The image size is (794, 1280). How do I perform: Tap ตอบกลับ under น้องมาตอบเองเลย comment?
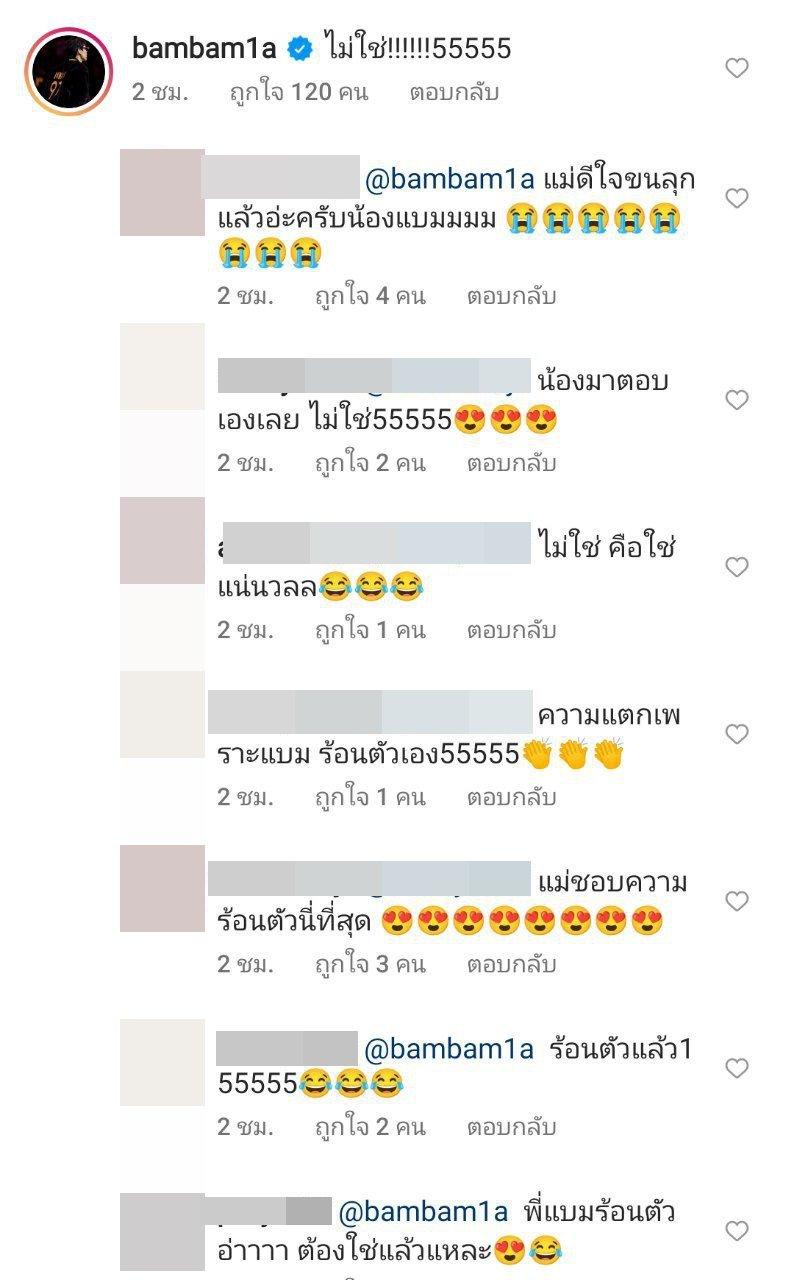[x=511, y=463]
